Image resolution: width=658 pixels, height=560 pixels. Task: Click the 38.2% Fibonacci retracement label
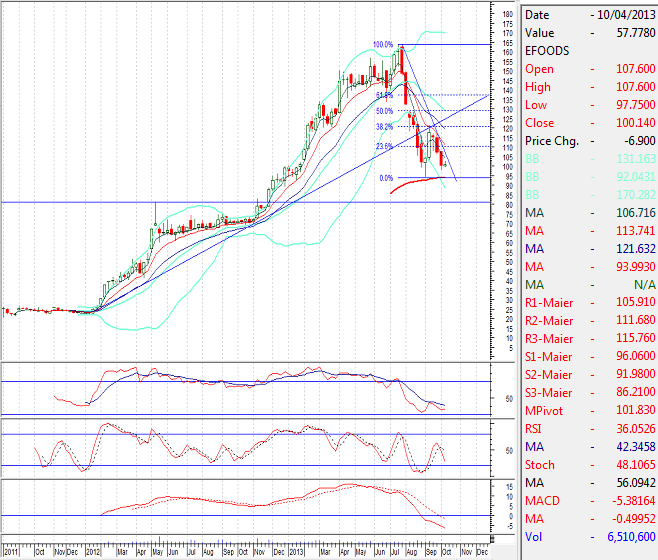pos(383,127)
